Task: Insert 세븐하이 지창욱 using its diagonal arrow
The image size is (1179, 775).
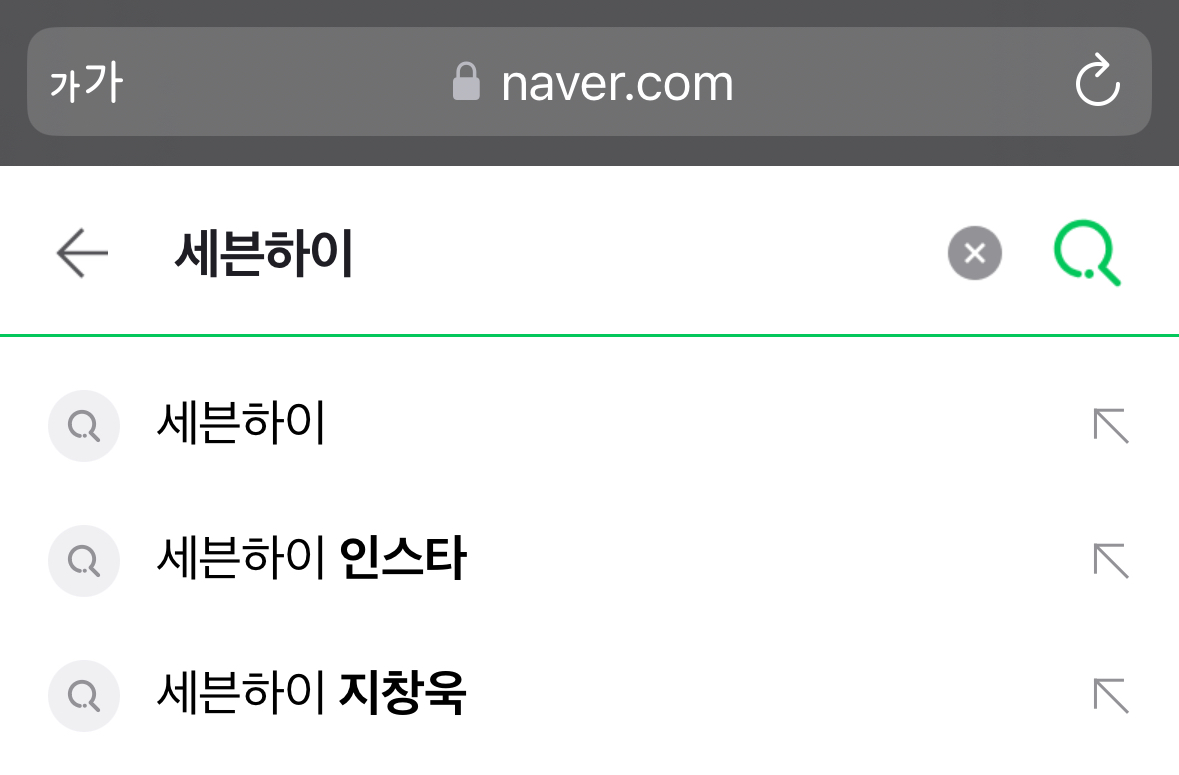Action: pyautogui.click(x=1111, y=695)
